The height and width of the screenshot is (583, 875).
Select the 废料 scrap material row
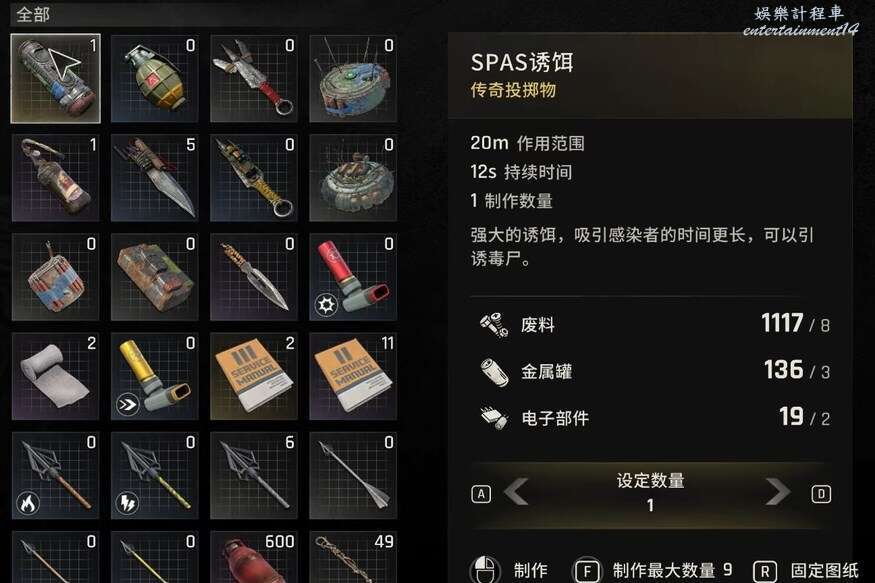654,324
